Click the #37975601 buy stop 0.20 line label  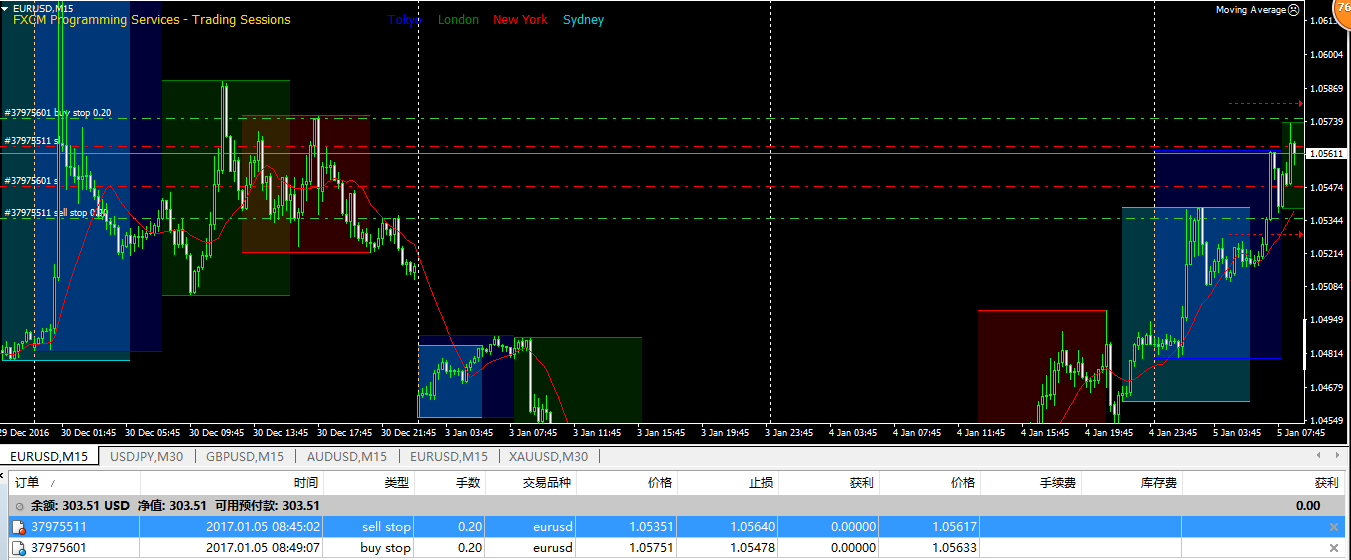(58, 113)
